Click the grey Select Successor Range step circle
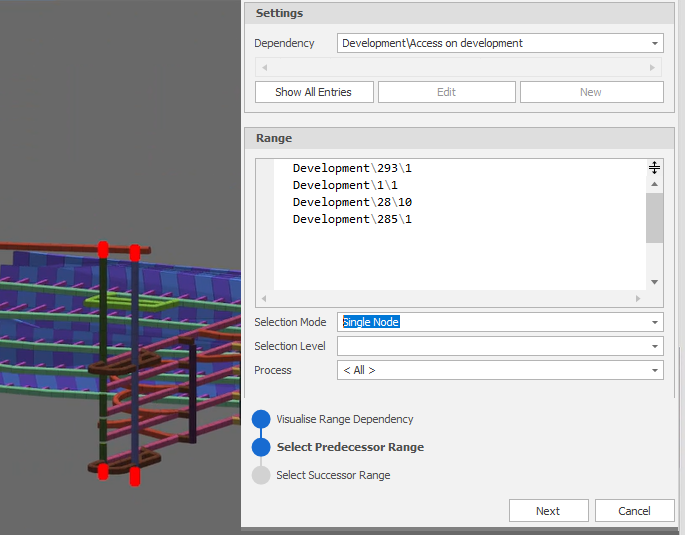Viewport: 685px width, 535px height. point(261,475)
